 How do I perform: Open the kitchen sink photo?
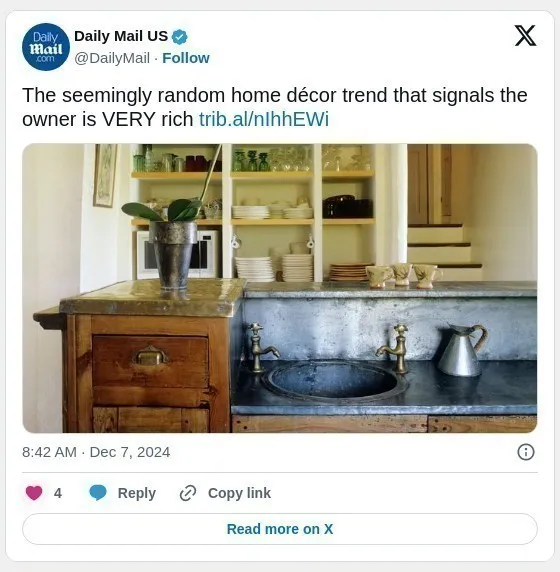[280, 288]
